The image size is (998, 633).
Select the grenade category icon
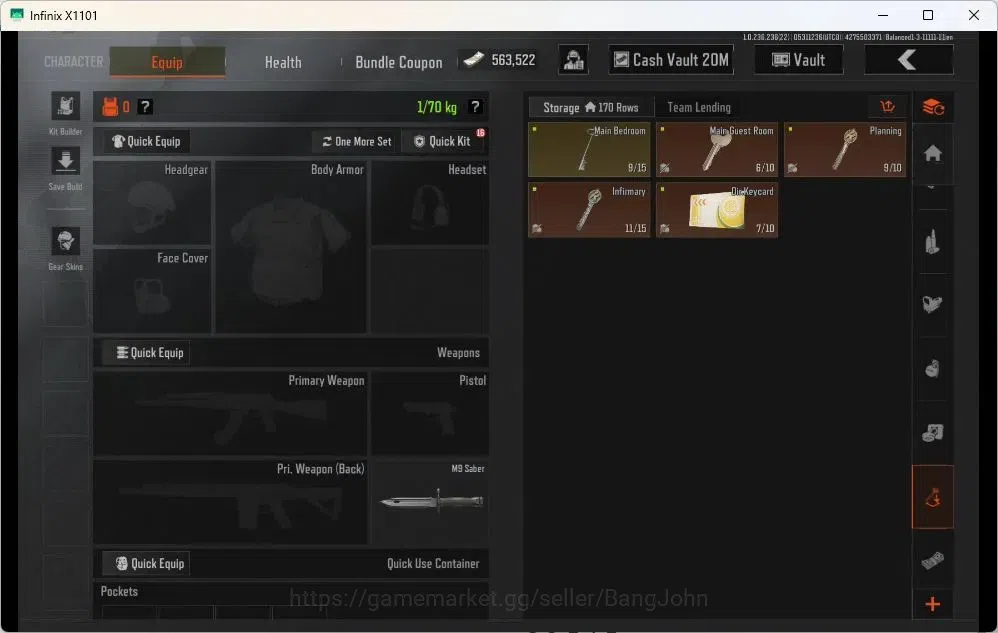[933, 368]
